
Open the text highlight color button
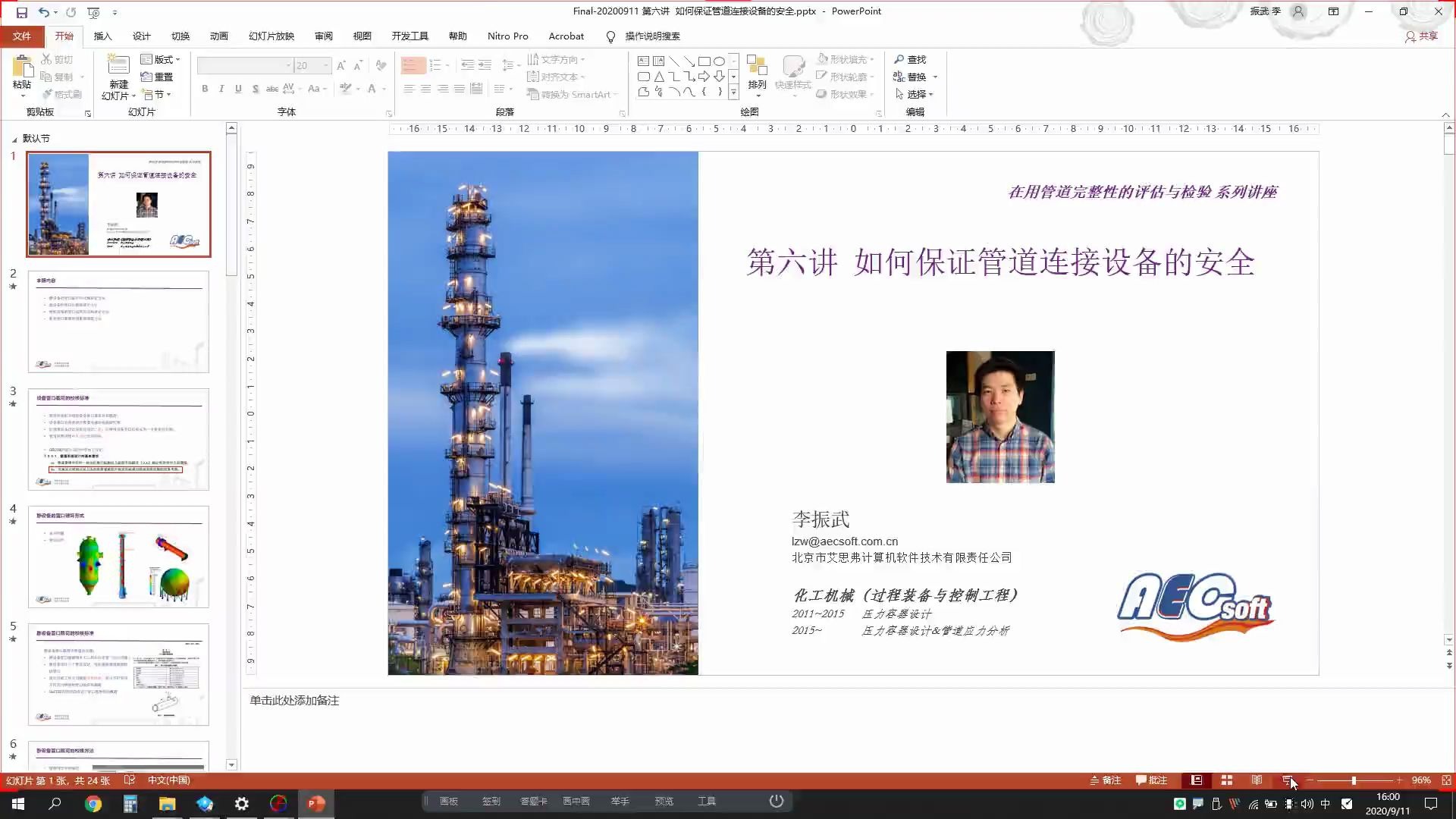click(x=346, y=89)
